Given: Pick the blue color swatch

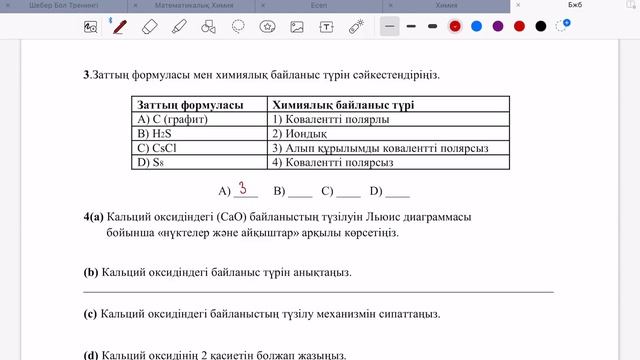Looking at the screenshot, I should 476,27.
